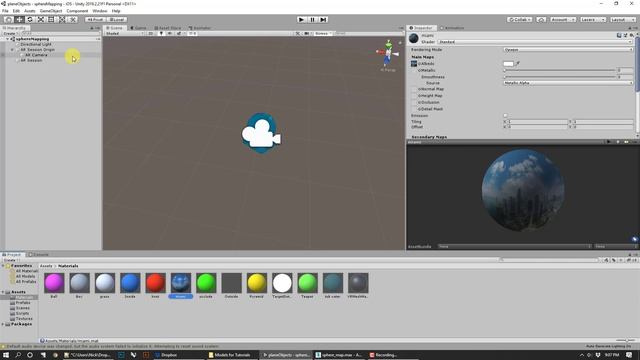Viewport: 640px width, 360px height.
Task: Select AR Session in Hierarchy
Action: coord(31,60)
